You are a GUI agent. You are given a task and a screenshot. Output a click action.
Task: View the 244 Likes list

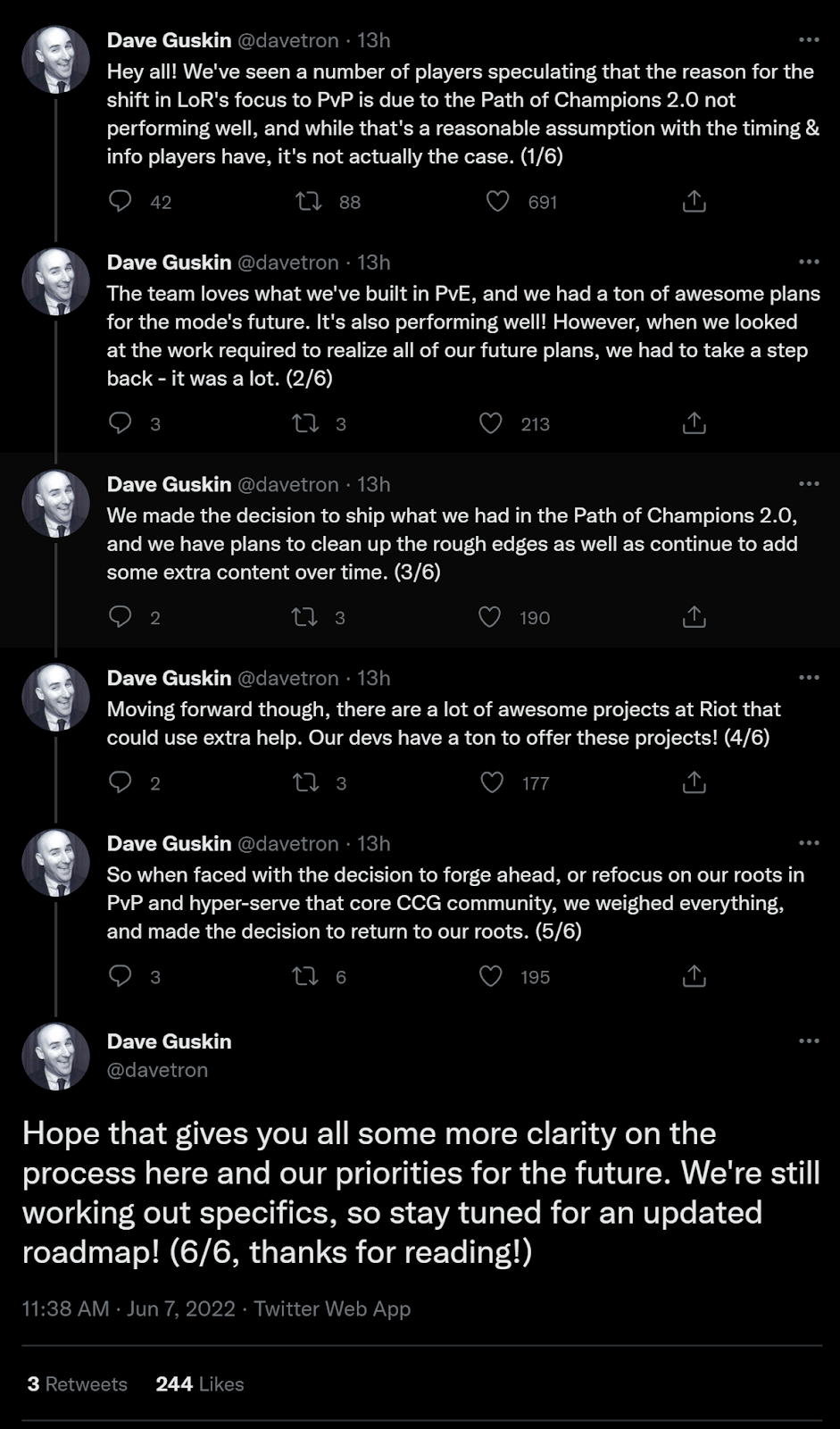tap(199, 1383)
